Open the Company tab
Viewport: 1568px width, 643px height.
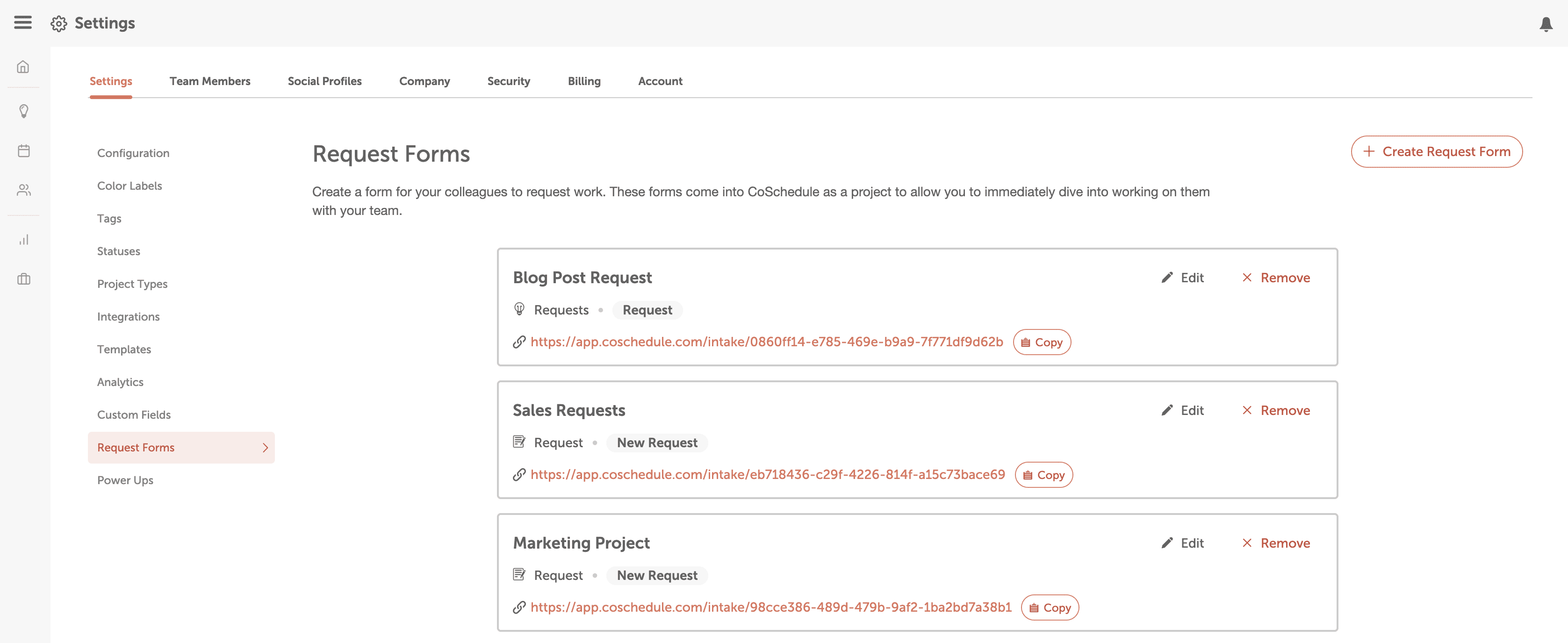pyautogui.click(x=424, y=81)
